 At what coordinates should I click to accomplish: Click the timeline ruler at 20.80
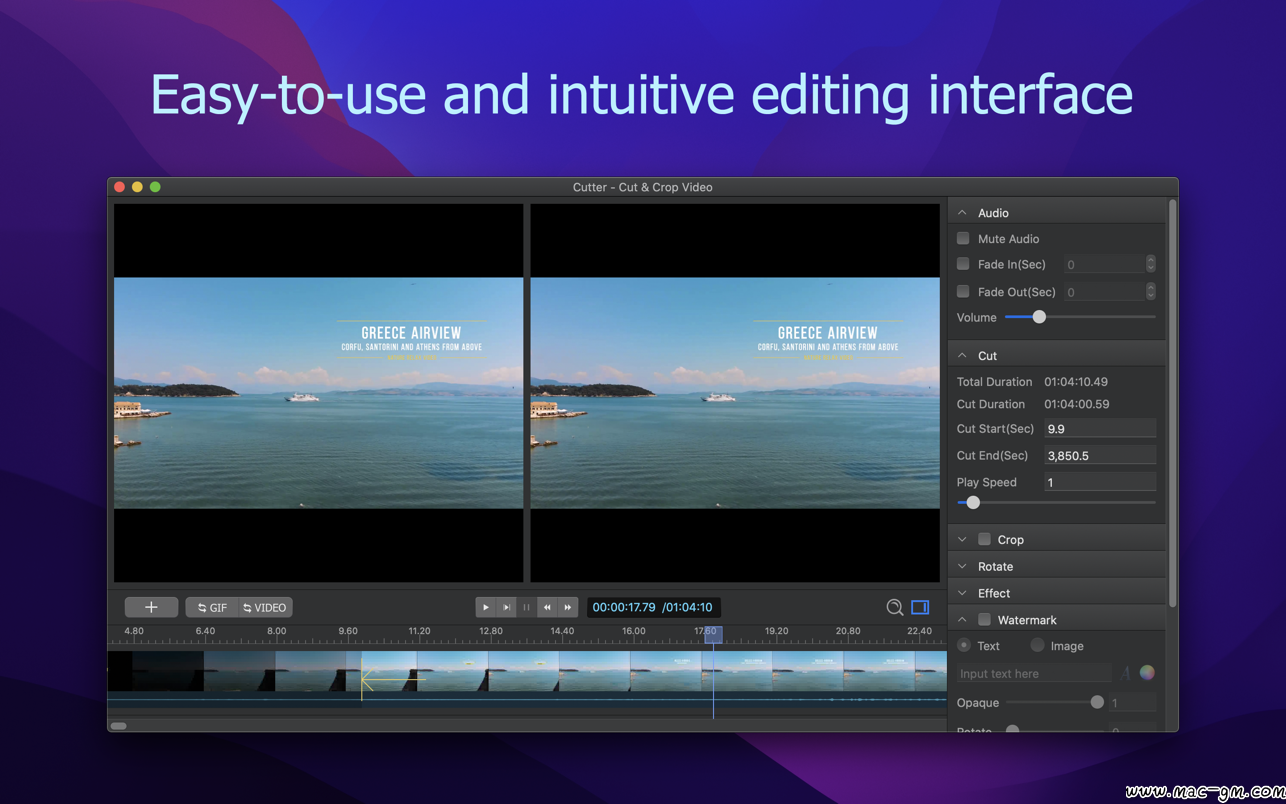coord(848,631)
